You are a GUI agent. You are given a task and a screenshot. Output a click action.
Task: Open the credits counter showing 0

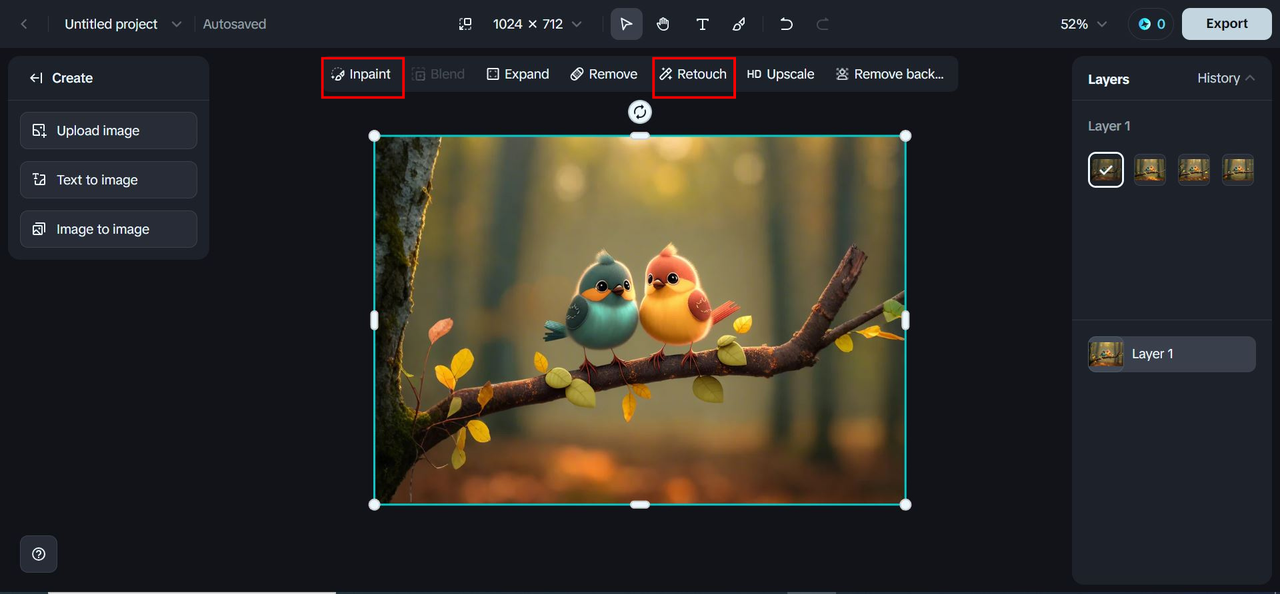tap(1151, 24)
